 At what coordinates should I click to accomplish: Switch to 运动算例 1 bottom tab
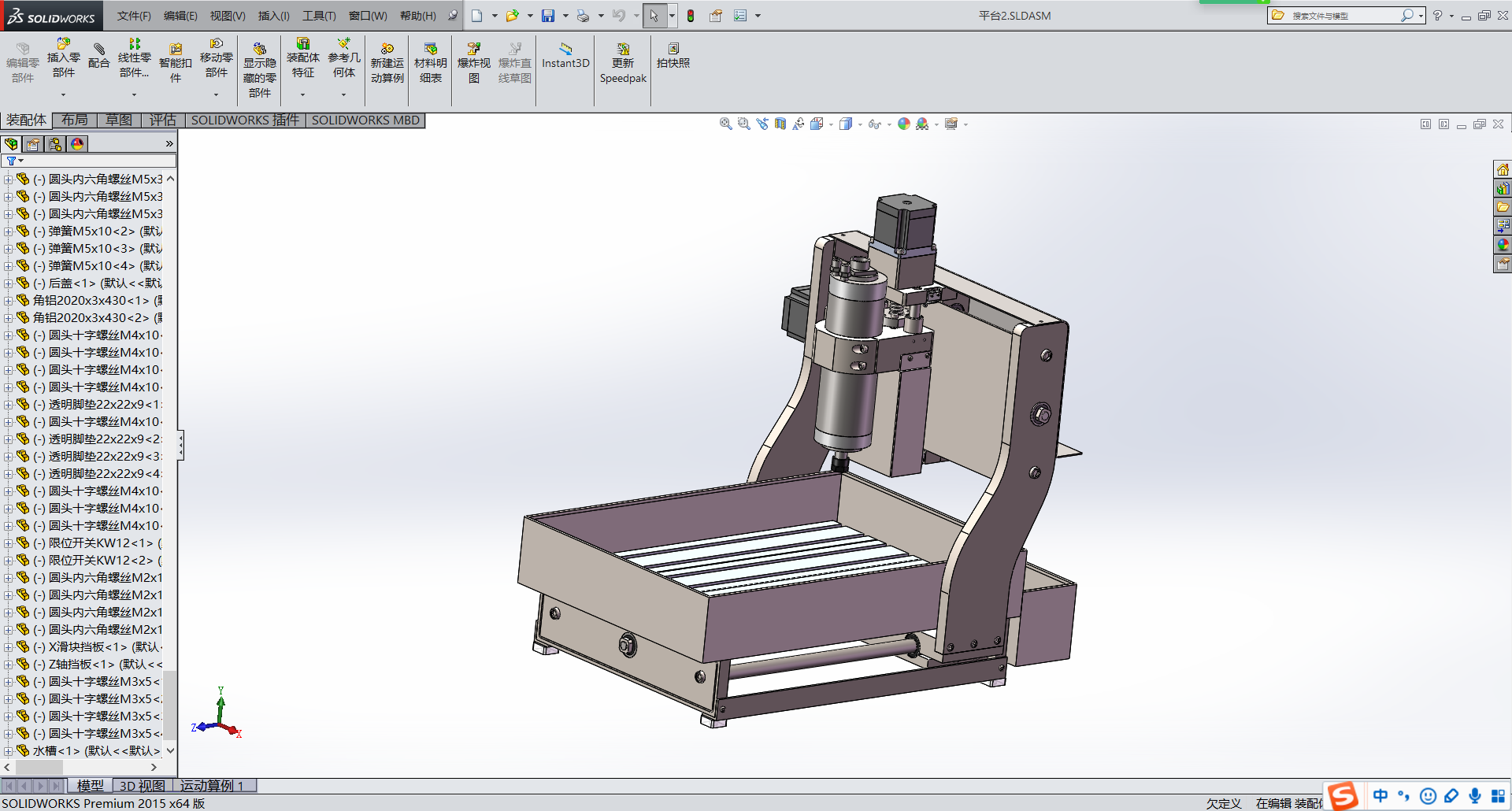pos(213,786)
